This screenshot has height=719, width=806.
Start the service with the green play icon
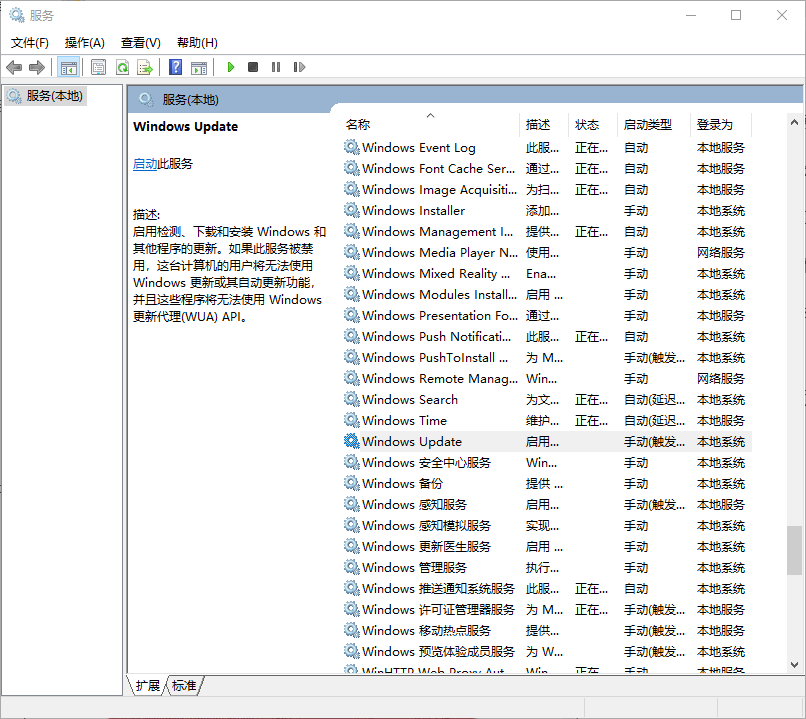tap(231, 67)
